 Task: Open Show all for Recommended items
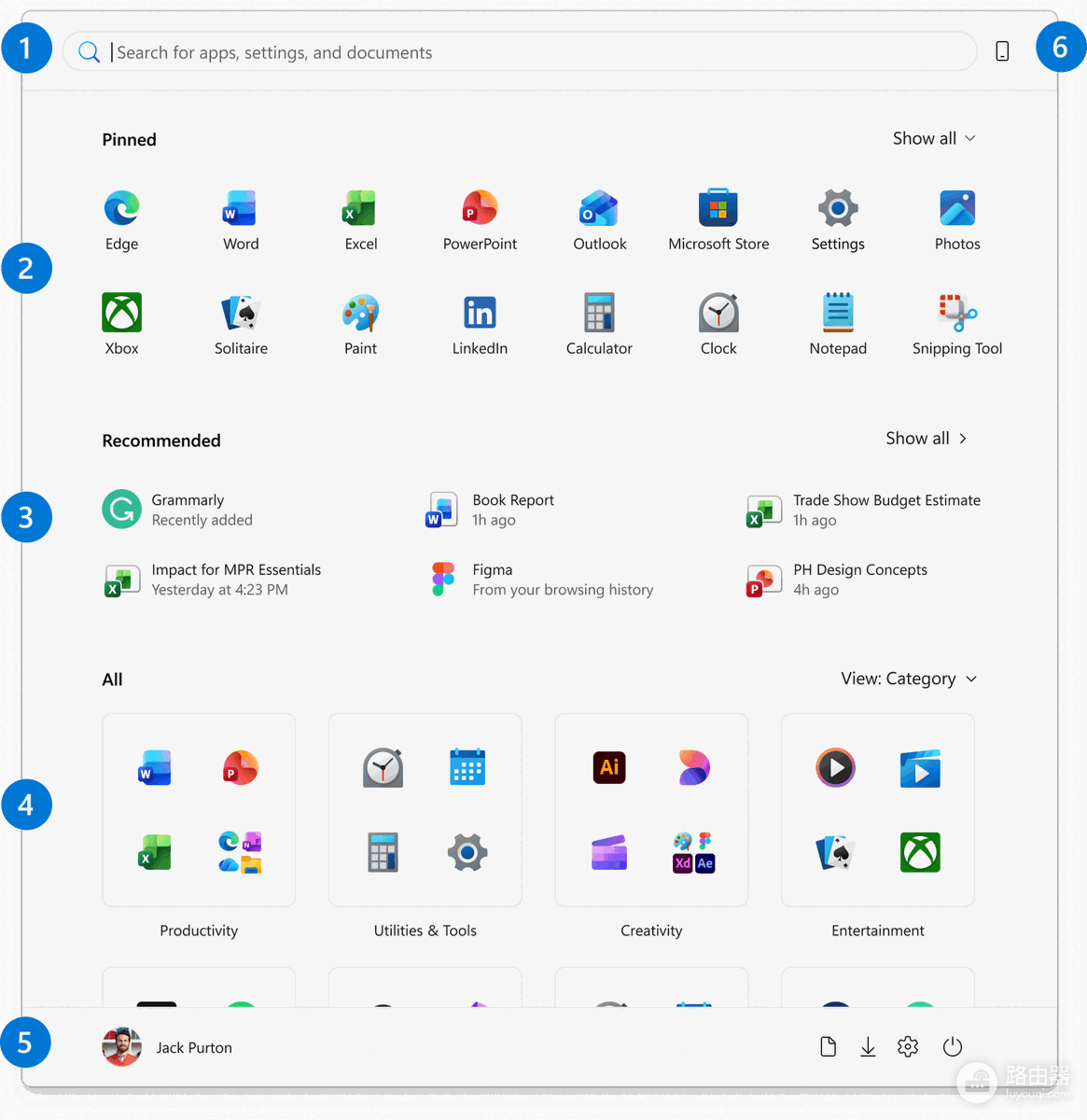(x=927, y=438)
